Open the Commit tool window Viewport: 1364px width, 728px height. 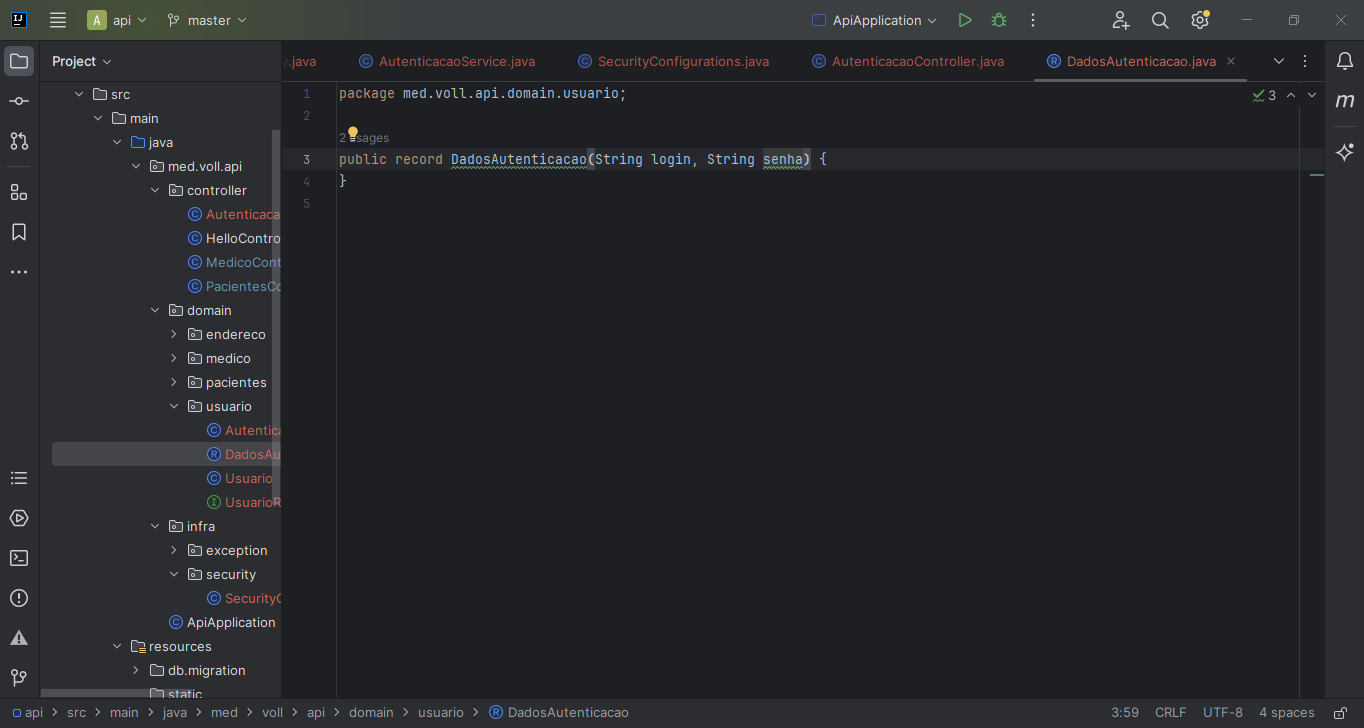(19, 101)
